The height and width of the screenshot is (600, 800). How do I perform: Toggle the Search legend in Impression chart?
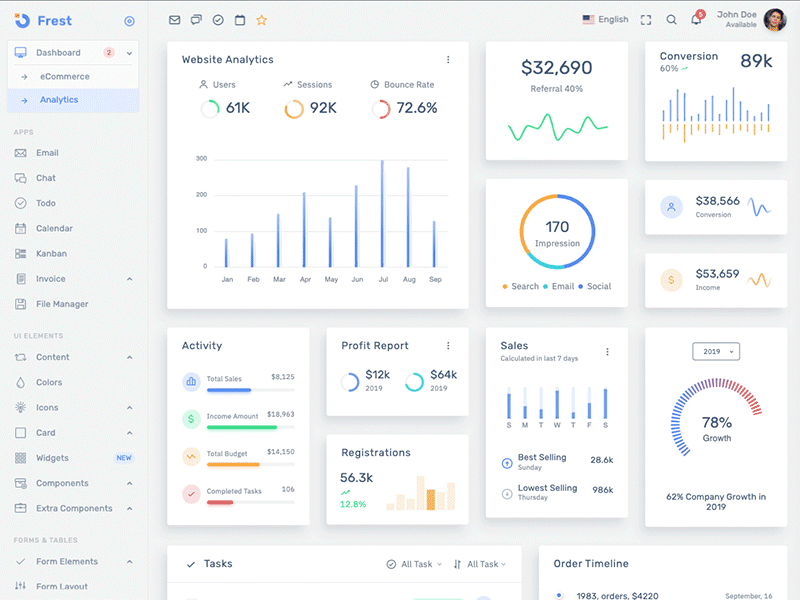tap(520, 286)
